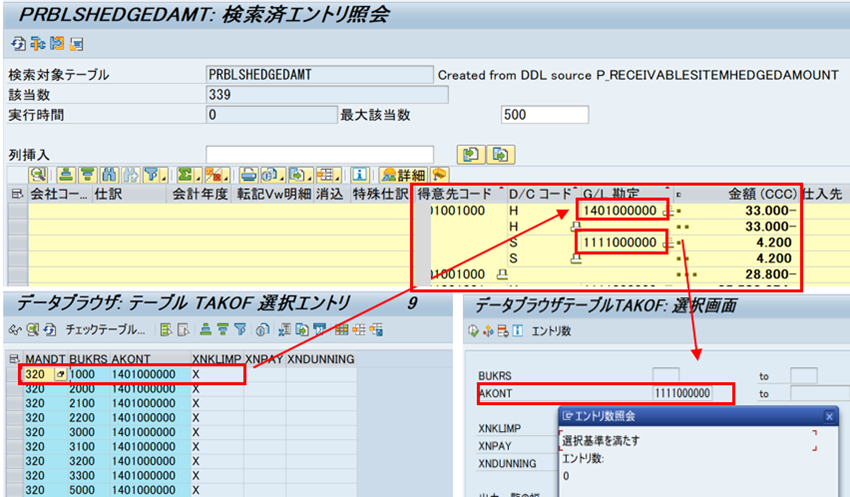Click the select-all corner icon of the PRBLSHEDGEDAMT grid
Viewport: 850px width, 497px height.
click(x=17, y=194)
